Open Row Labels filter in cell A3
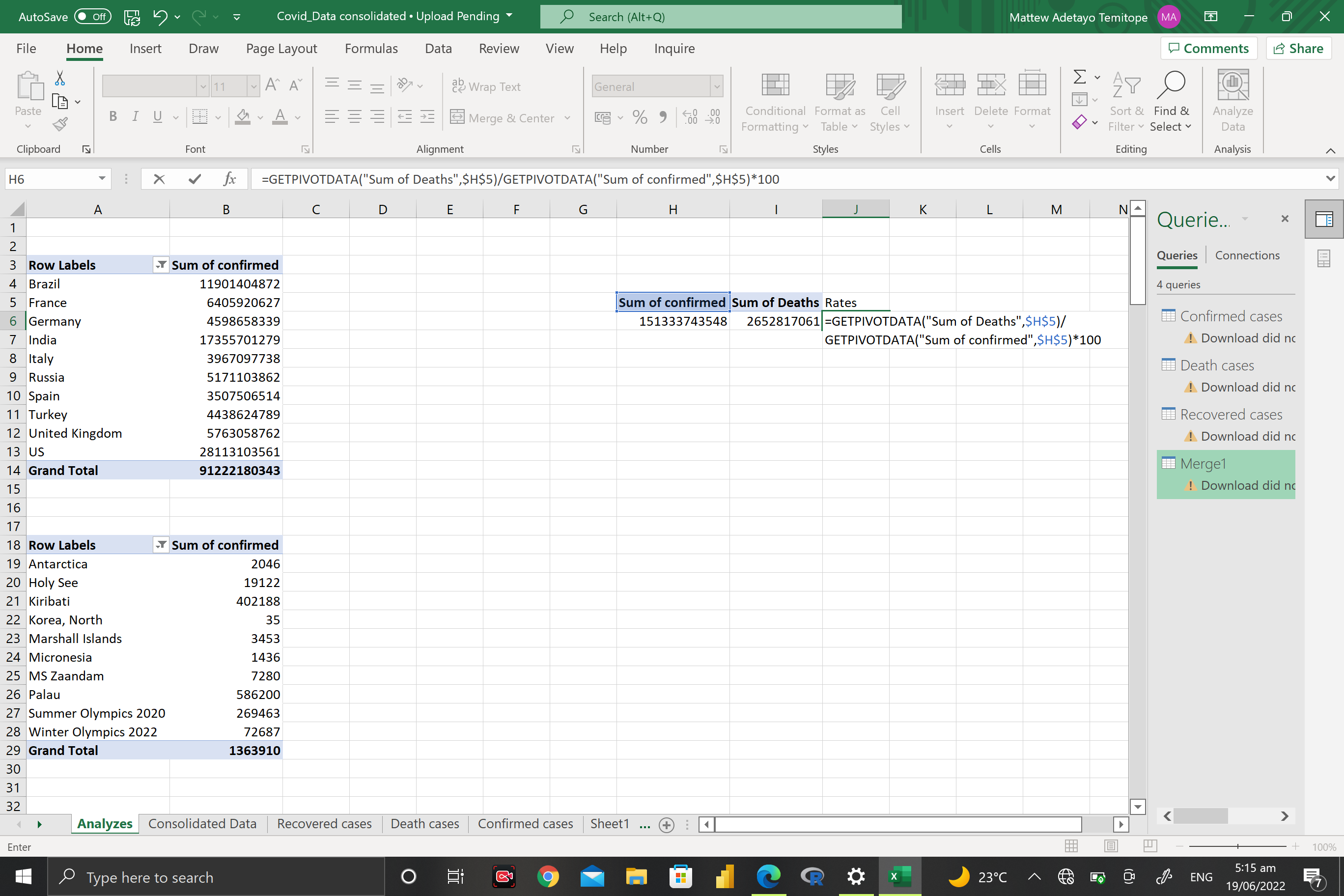1344x896 pixels. point(161,265)
